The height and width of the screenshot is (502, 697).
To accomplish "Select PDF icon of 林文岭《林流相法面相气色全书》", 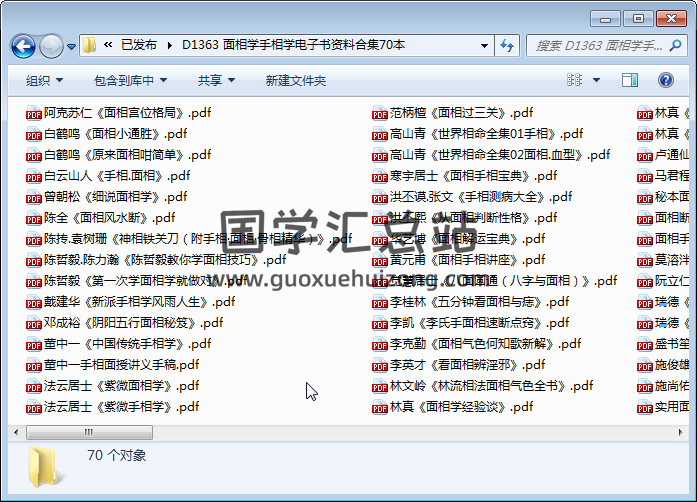I will point(380,386).
